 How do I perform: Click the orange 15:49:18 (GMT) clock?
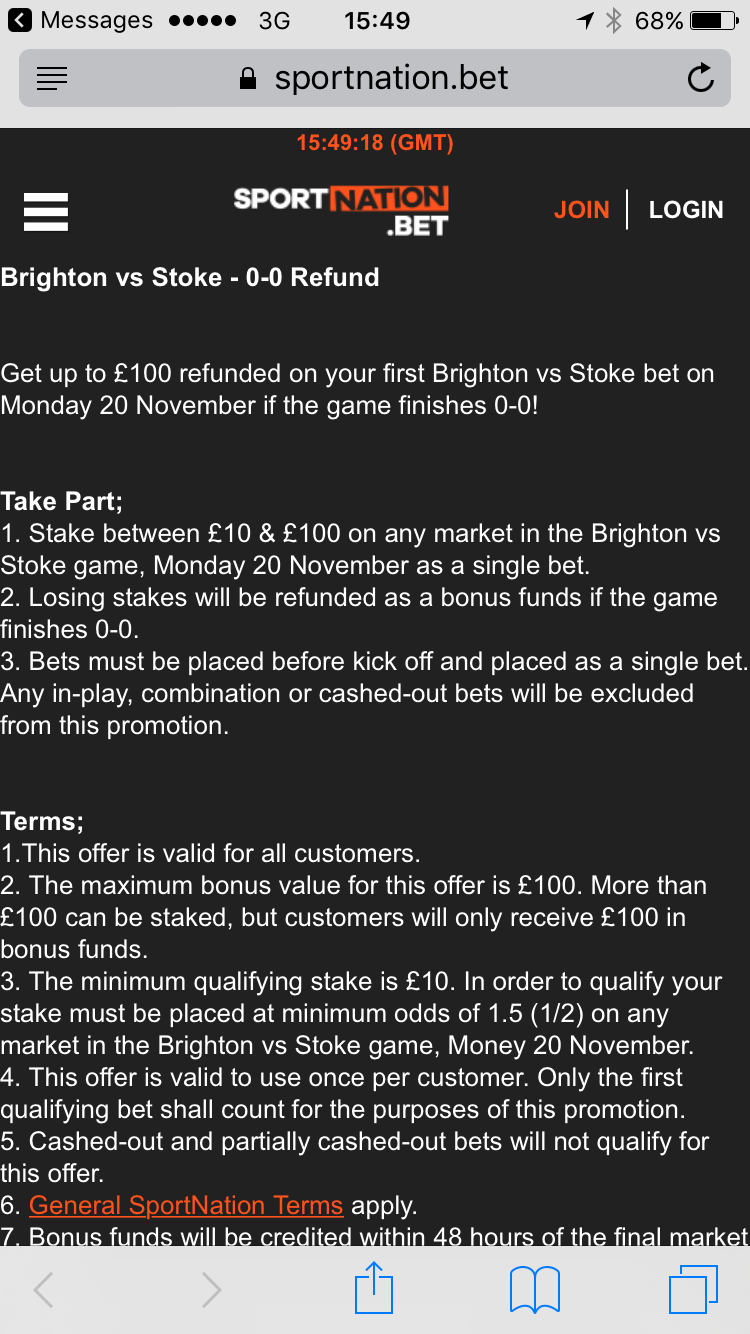(x=375, y=143)
